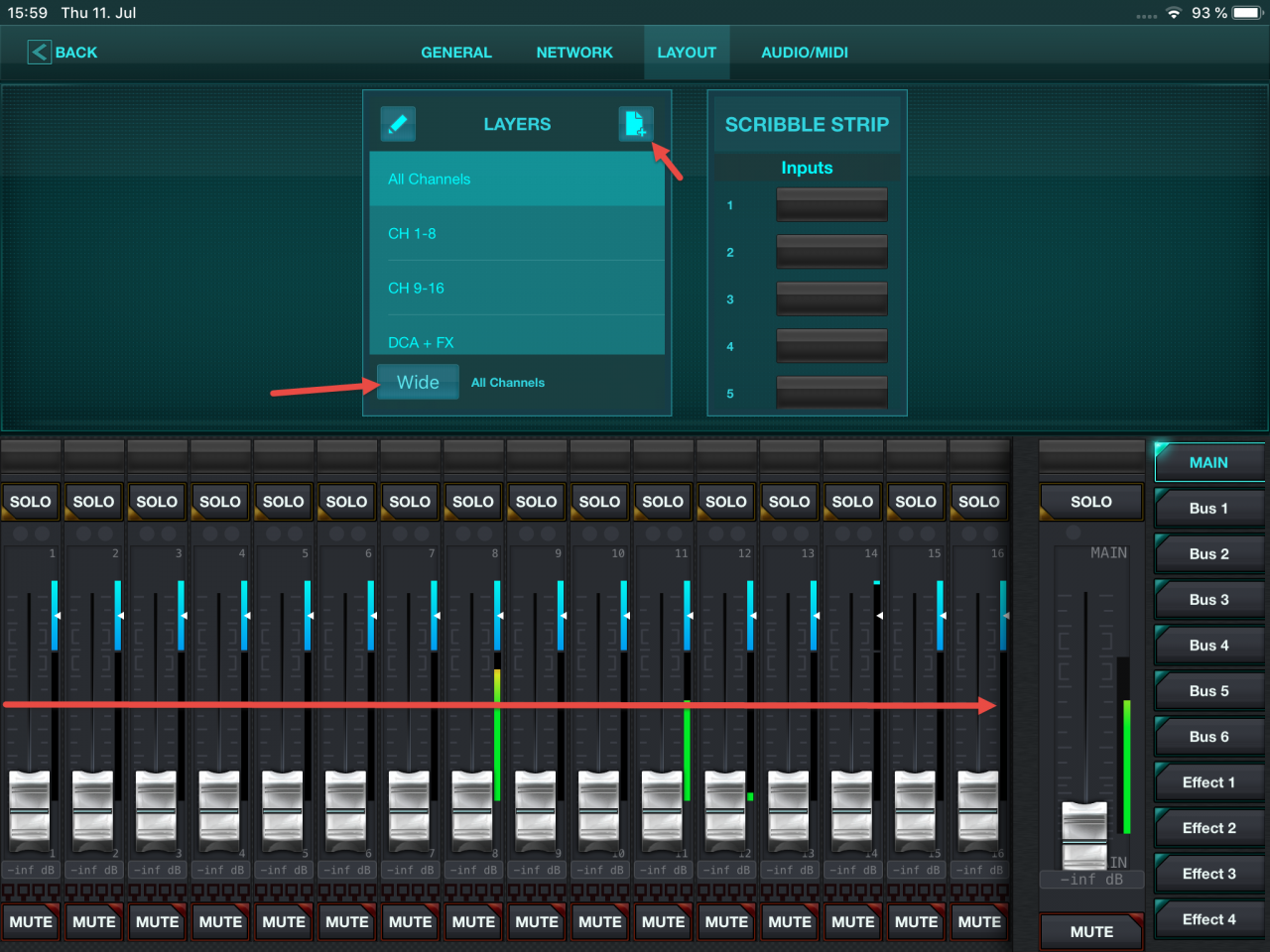Tap the battery icon in status bar
Screen dimensions: 1270x952
click(x=1247, y=13)
